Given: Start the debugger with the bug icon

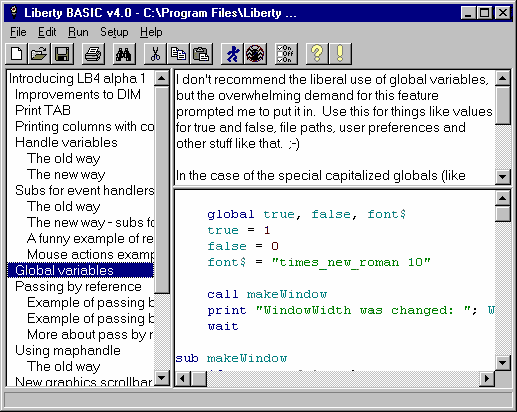Looking at the screenshot, I should coord(255,53).
